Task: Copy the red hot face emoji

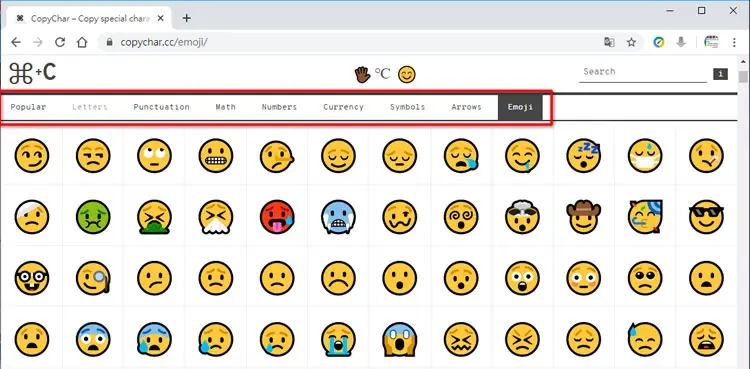Action: click(x=277, y=217)
